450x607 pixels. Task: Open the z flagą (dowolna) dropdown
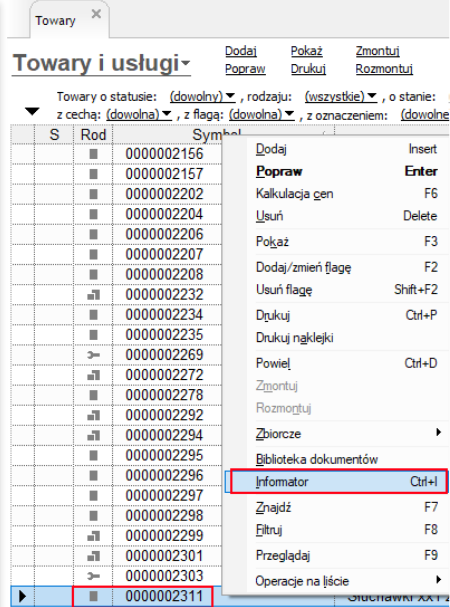(x=261, y=115)
